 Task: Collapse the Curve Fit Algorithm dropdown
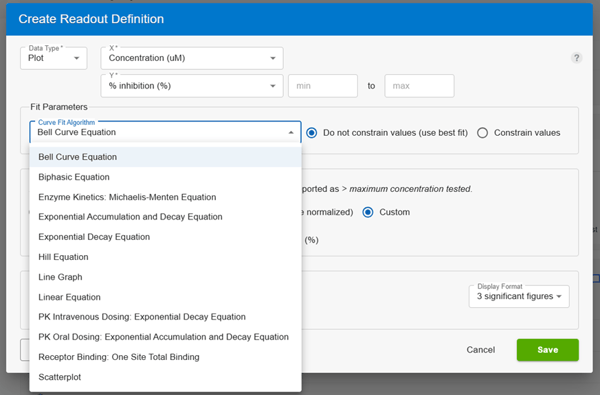tap(165, 132)
